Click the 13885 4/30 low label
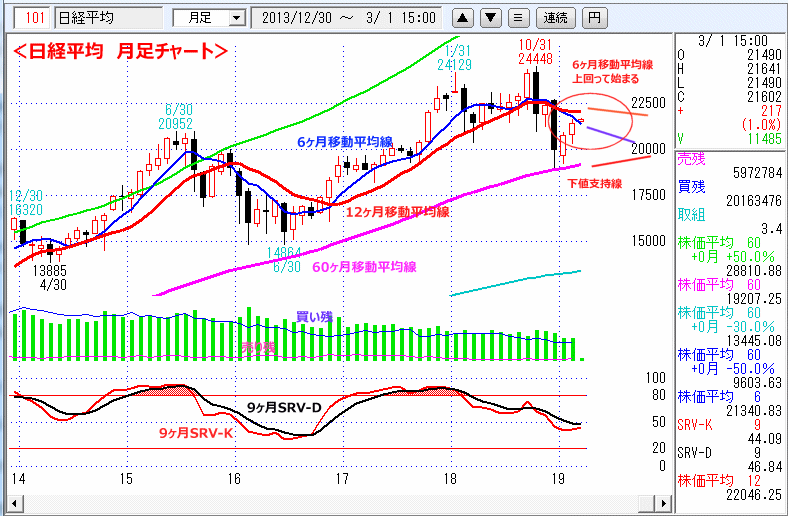Viewport: 788px width, 516px height. pyautogui.click(x=49, y=277)
